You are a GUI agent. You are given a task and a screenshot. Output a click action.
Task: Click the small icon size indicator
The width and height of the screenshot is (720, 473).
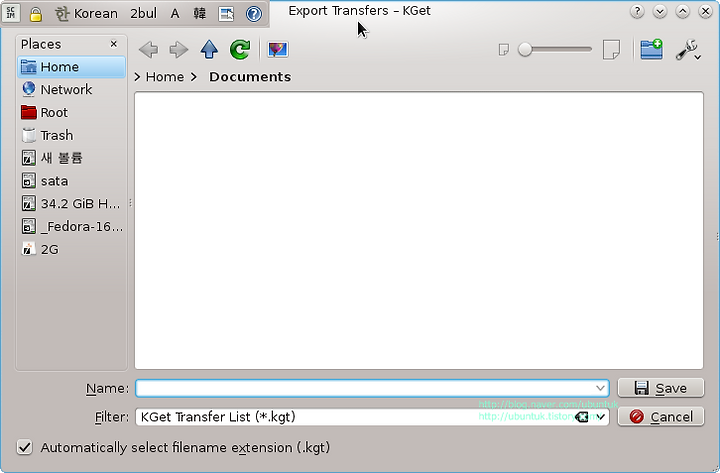(504, 50)
